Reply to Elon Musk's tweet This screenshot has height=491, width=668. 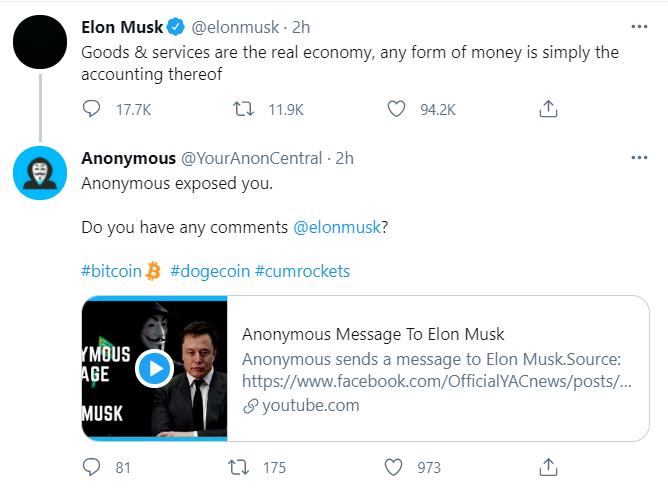(92, 108)
